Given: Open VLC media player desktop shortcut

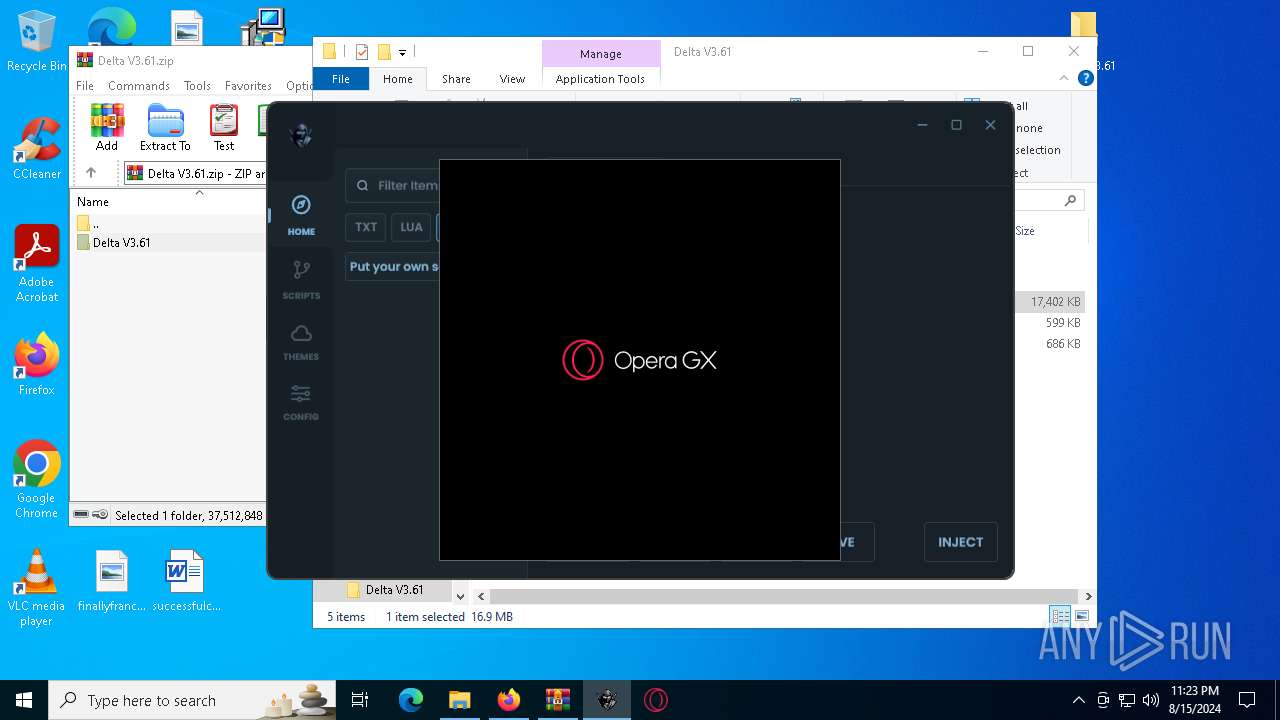Looking at the screenshot, I should coord(37,588).
